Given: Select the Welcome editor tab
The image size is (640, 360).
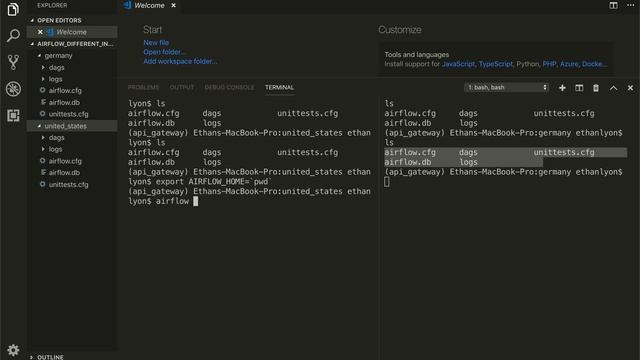Looking at the screenshot, I should (149, 5).
